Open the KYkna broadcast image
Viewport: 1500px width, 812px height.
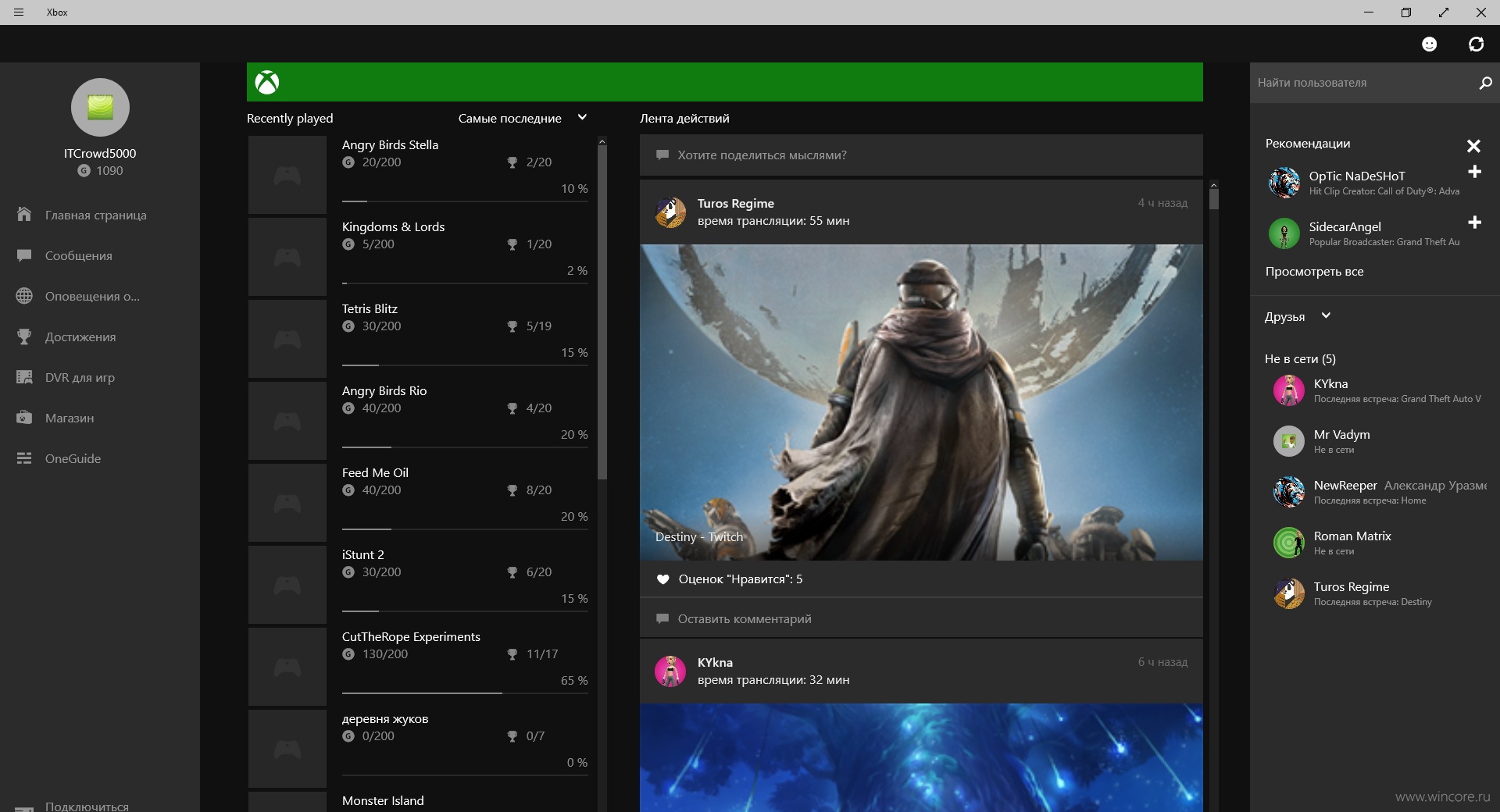tap(921, 757)
